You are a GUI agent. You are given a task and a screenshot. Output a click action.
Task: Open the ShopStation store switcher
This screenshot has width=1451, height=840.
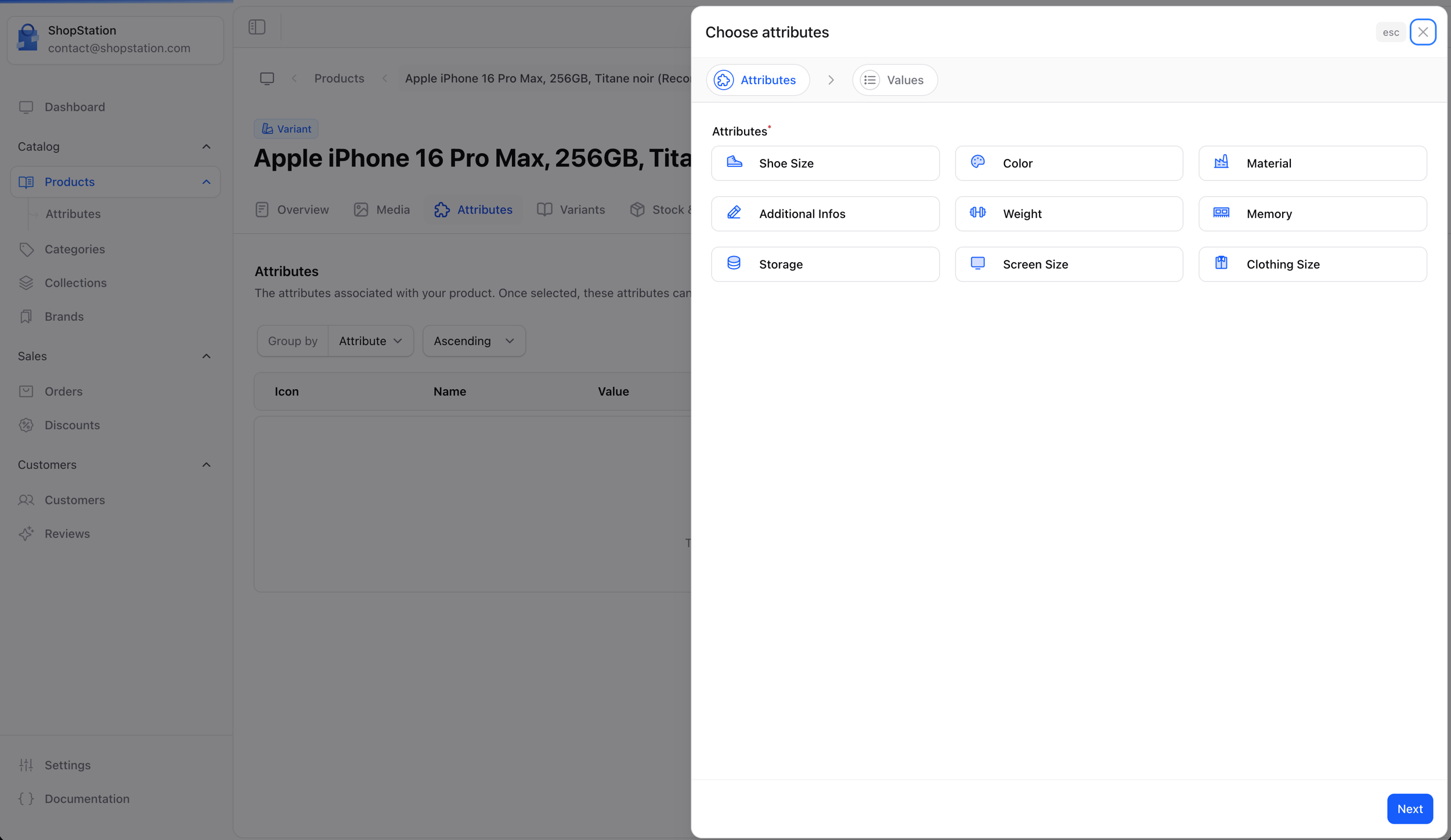[115, 39]
